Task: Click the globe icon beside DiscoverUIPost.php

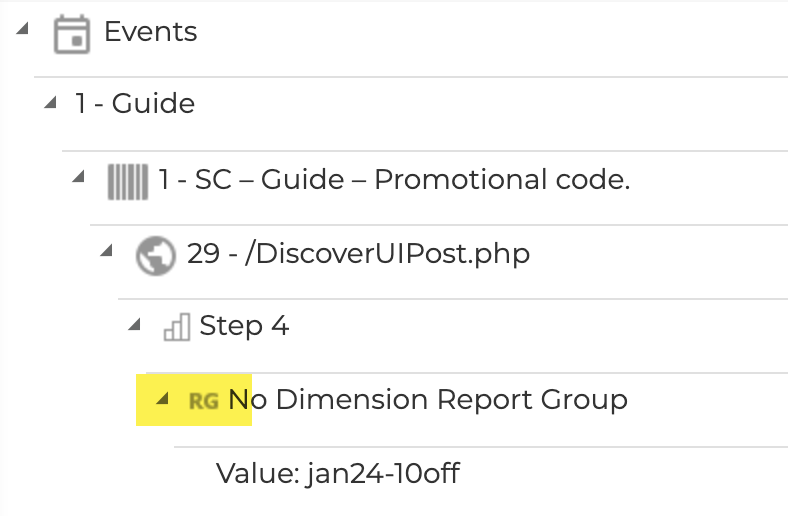Action: pyautogui.click(x=155, y=255)
